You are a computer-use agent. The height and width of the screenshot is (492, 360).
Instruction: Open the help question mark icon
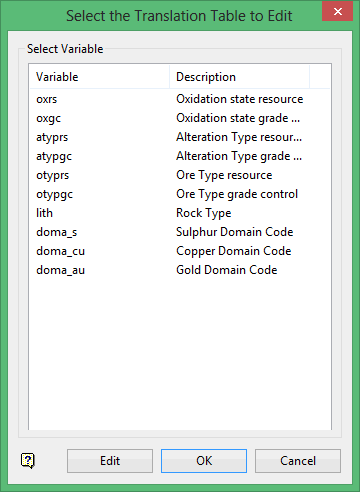click(28, 461)
